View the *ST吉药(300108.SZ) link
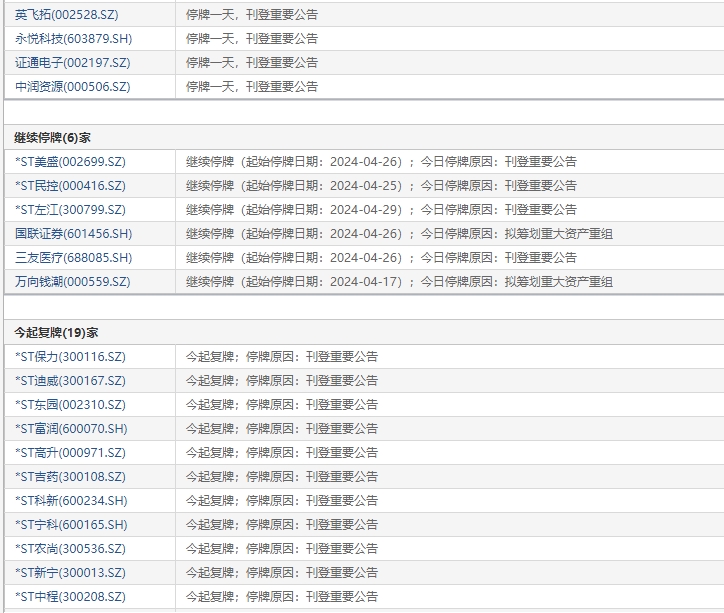The image size is (724, 613). tap(70, 477)
